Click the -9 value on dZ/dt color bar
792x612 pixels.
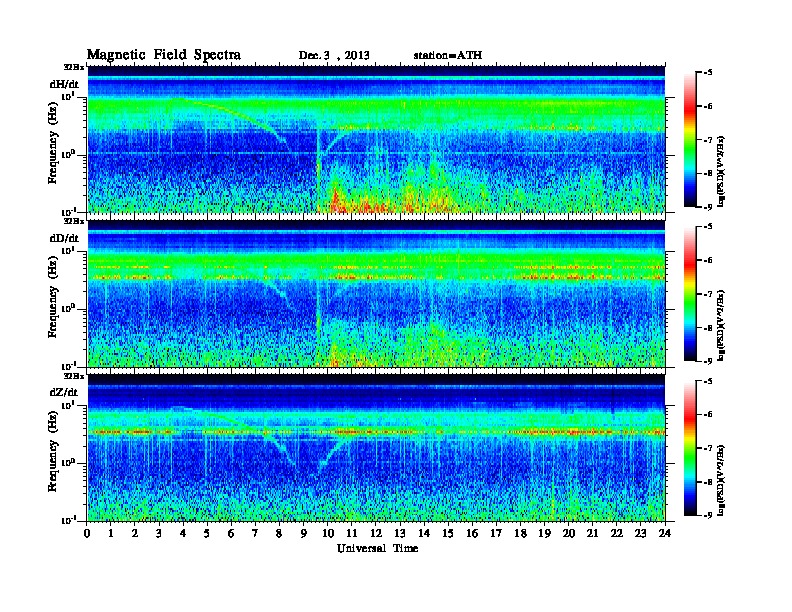(x=708, y=515)
